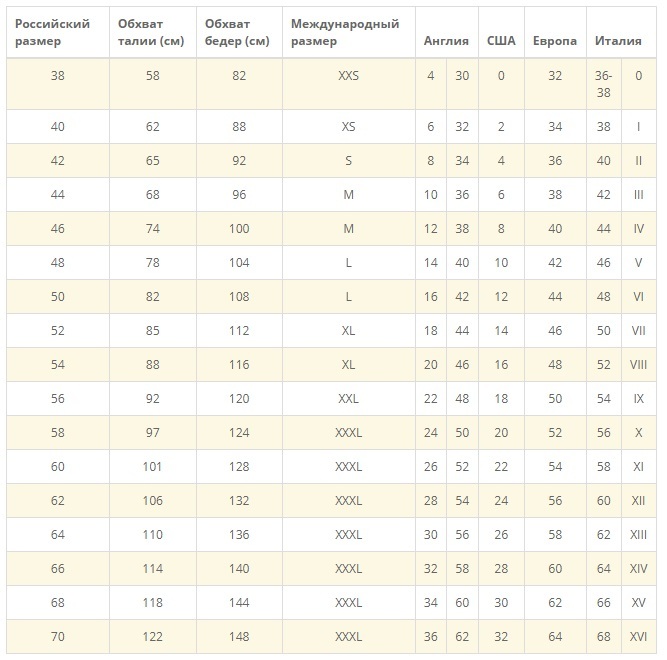Viewport: 667px width, 660px height.
Task: Click the 'Российский размер' column header
Action: [53, 32]
